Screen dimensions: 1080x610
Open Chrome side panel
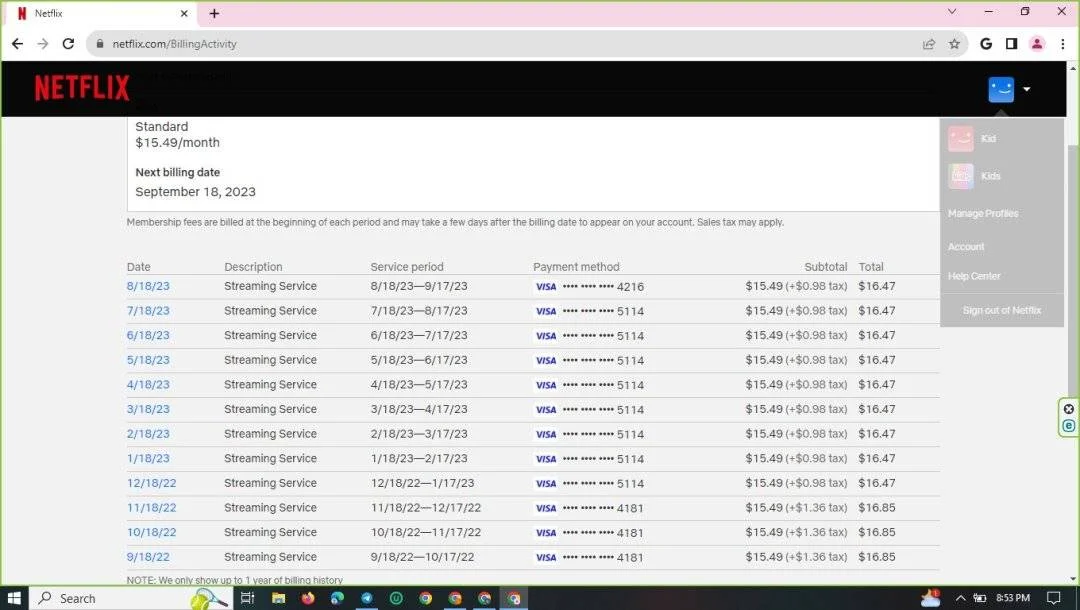(x=1011, y=44)
